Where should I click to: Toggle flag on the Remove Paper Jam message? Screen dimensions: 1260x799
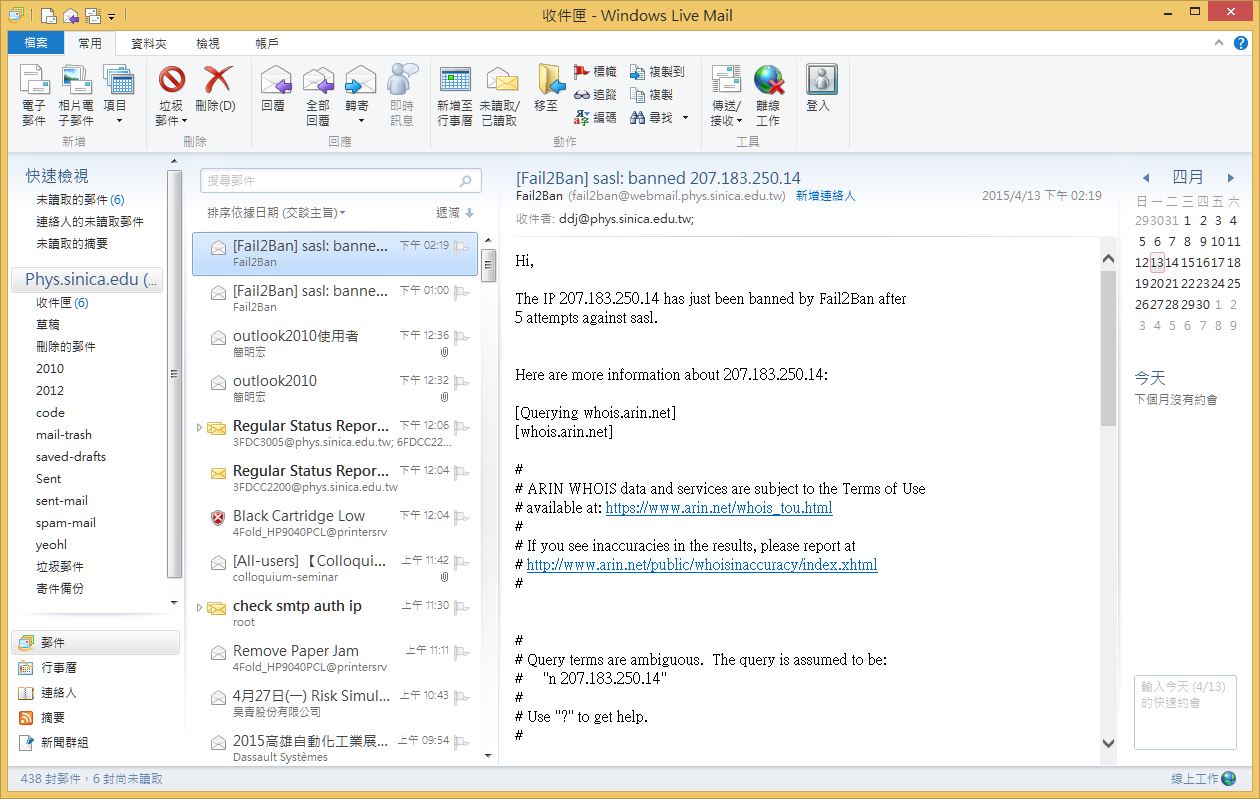[x=461, y=651]
